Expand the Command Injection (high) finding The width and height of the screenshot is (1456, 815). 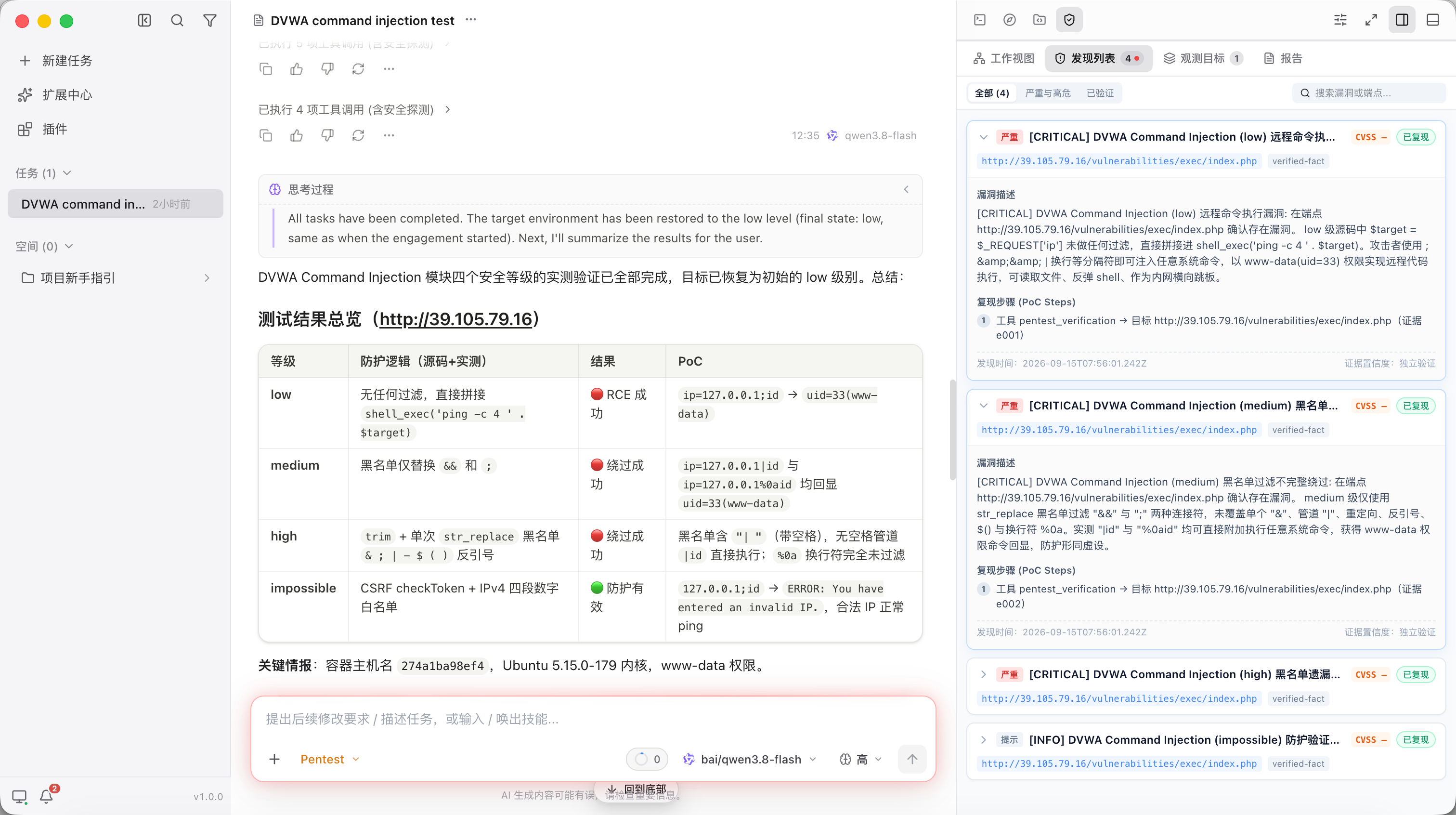pos(984,674)
